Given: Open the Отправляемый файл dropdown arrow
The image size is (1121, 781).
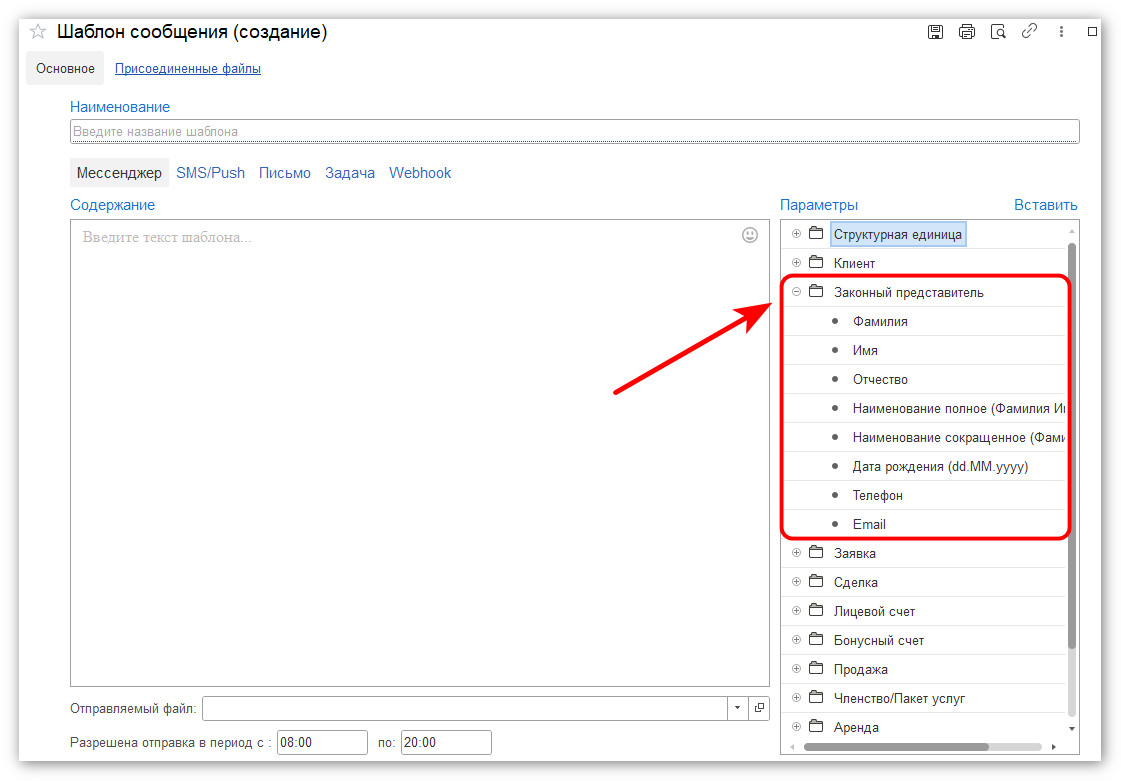Looking at the screenshot, I should (738, 708).
